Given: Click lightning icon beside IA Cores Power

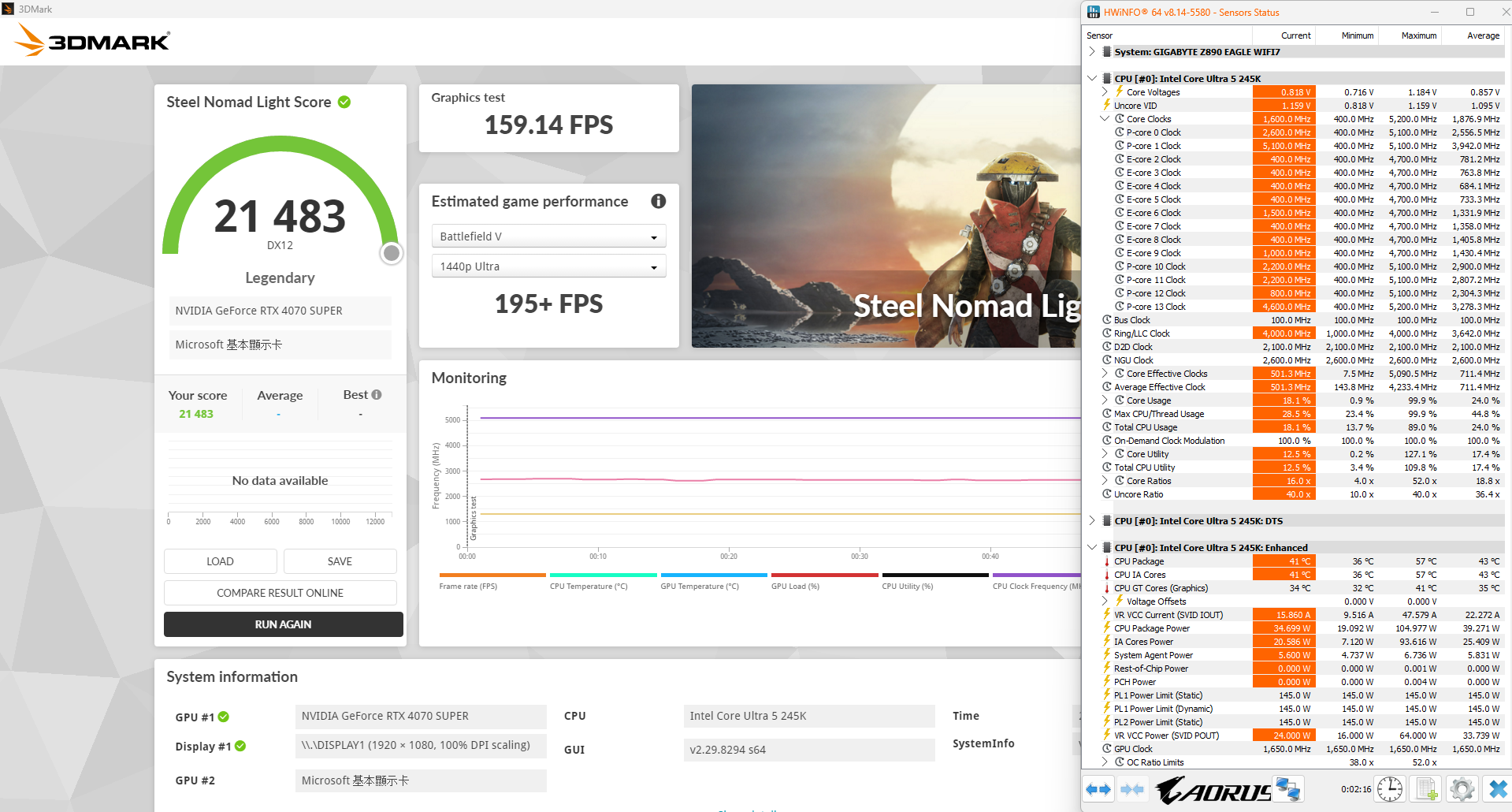Looking at the screenshot, I should pyautogui.click(x=1106, y=642).
